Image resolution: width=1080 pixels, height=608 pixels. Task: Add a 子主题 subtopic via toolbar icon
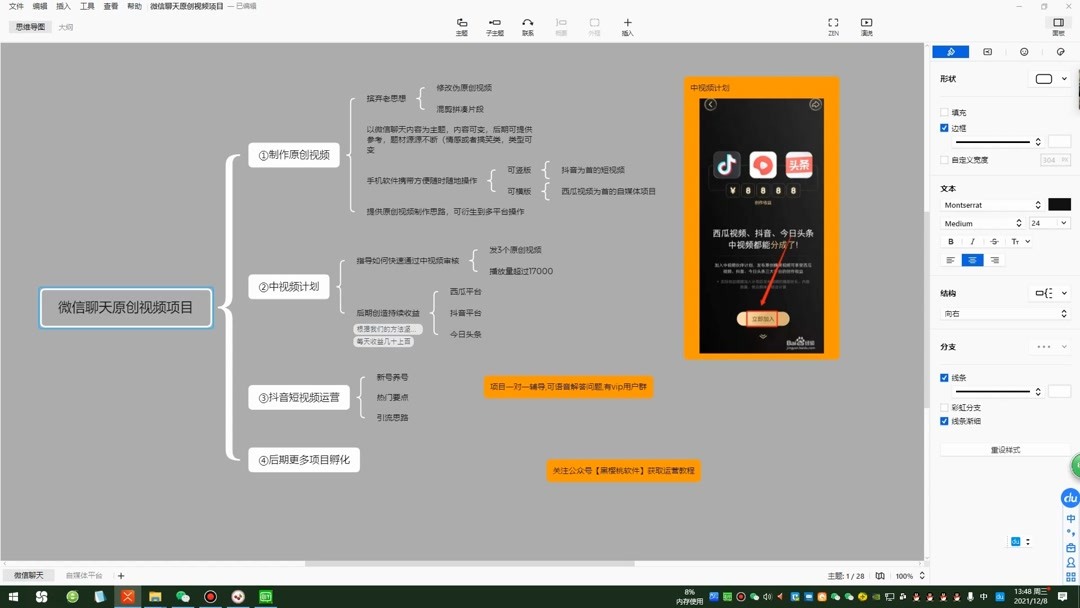(494, 26)
